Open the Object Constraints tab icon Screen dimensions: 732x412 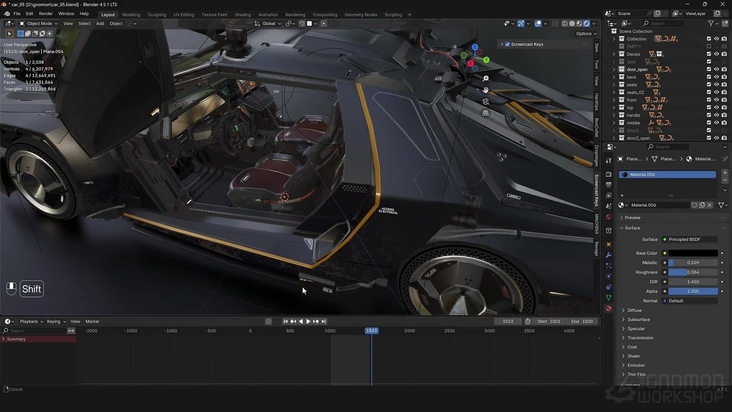click(609, 287)
